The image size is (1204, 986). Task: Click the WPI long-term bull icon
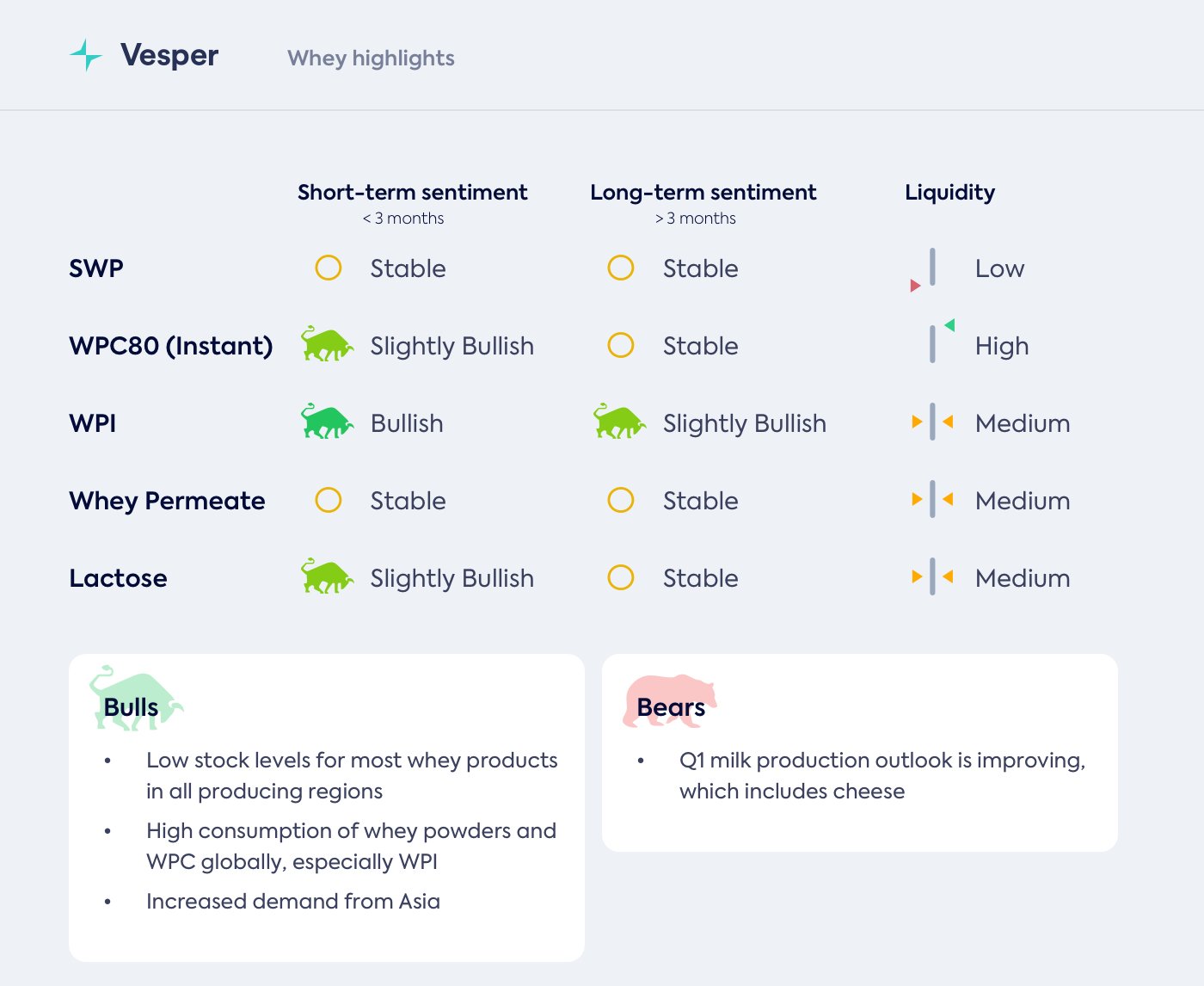619,422
